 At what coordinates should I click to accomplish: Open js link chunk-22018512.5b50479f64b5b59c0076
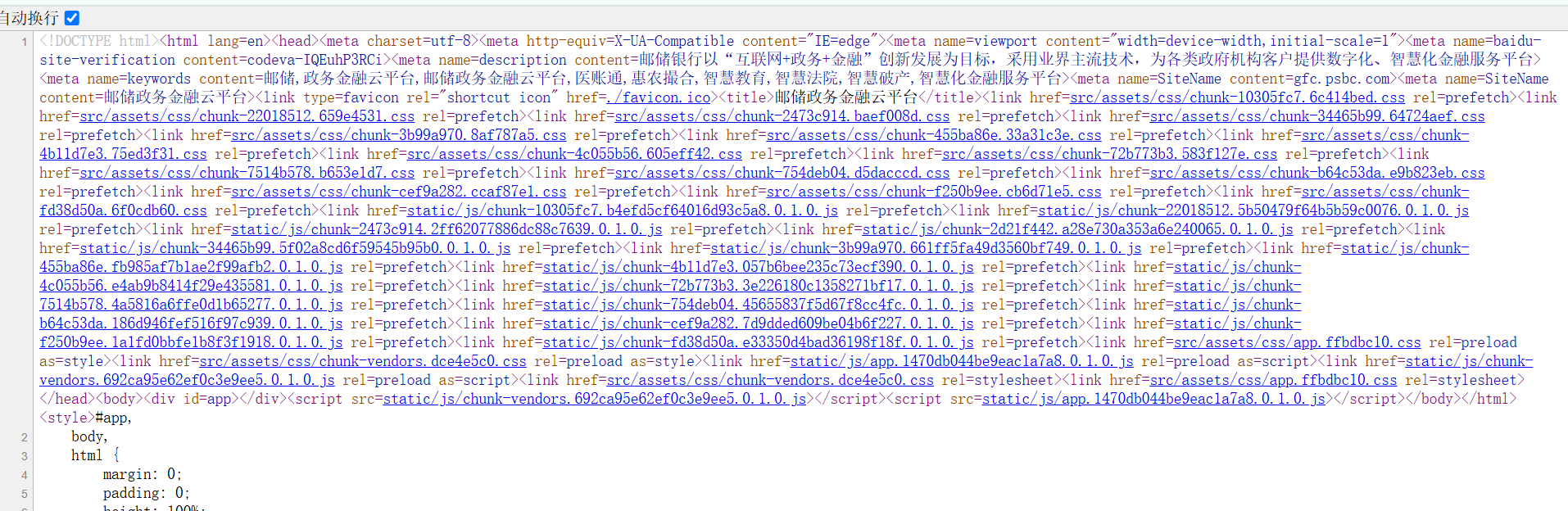tap(1253, 210)
